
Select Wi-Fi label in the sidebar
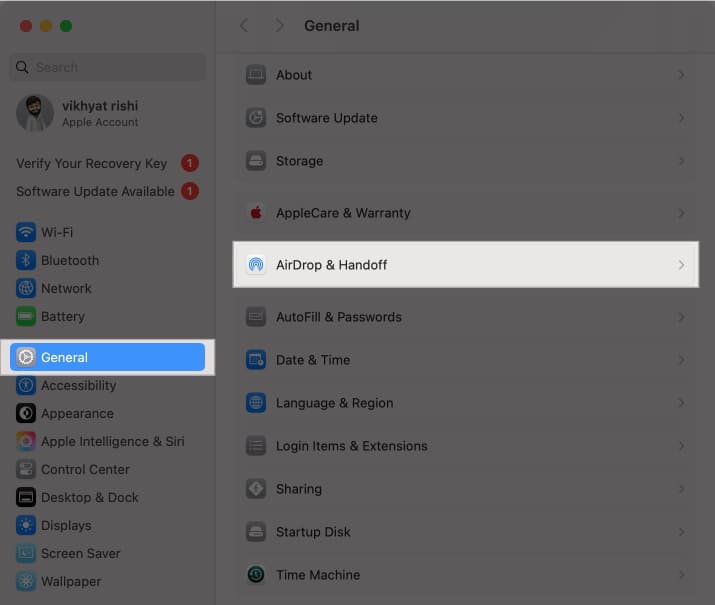coord(57,232)
